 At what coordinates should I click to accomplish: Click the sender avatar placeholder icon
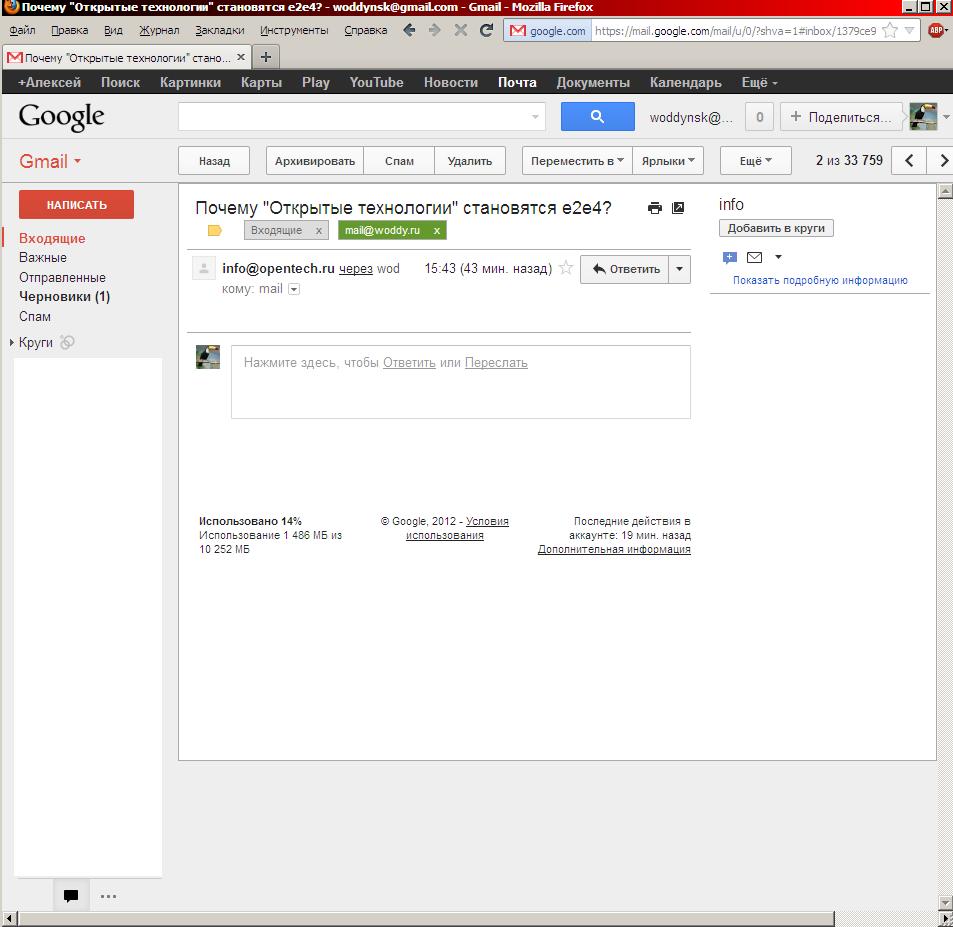pos(204,268)
